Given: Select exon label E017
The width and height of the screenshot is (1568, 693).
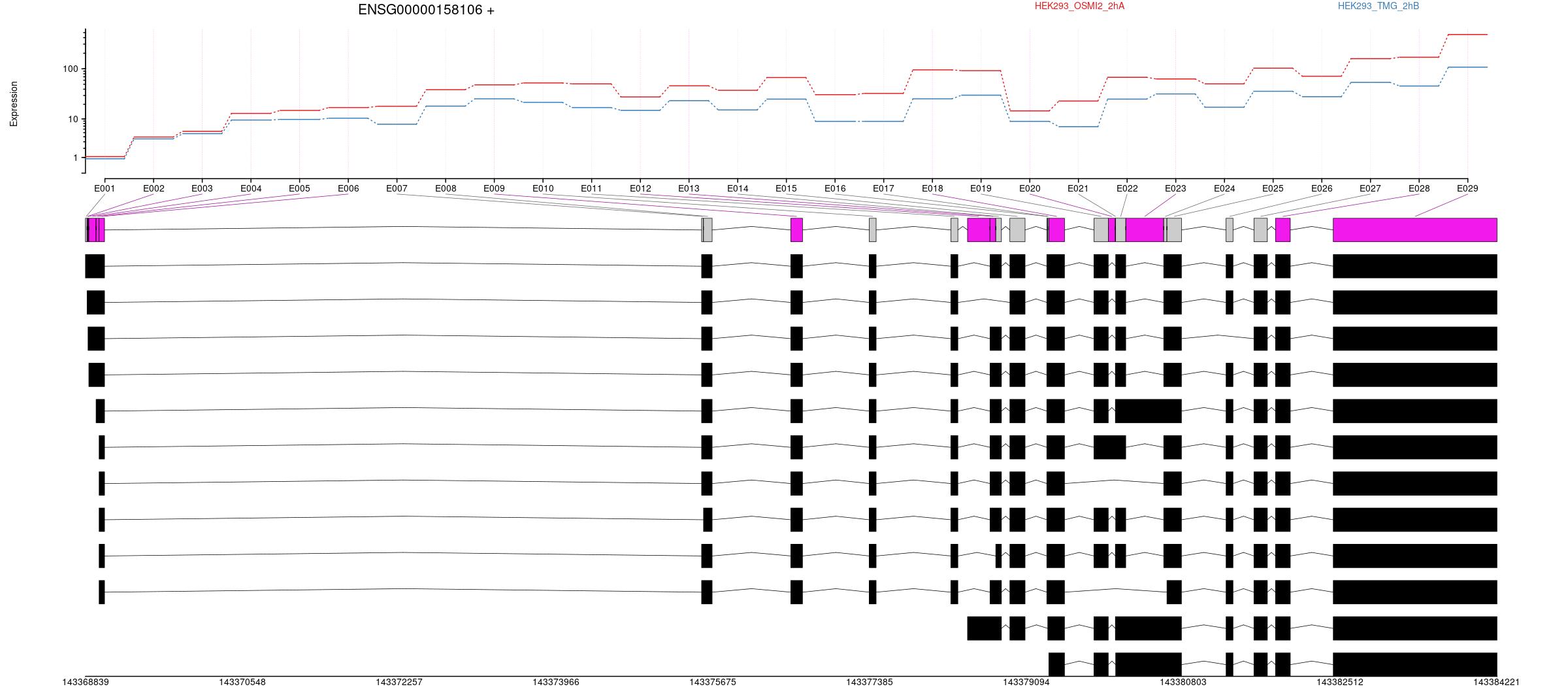Looking at the screenshot, I should (883, 188).
